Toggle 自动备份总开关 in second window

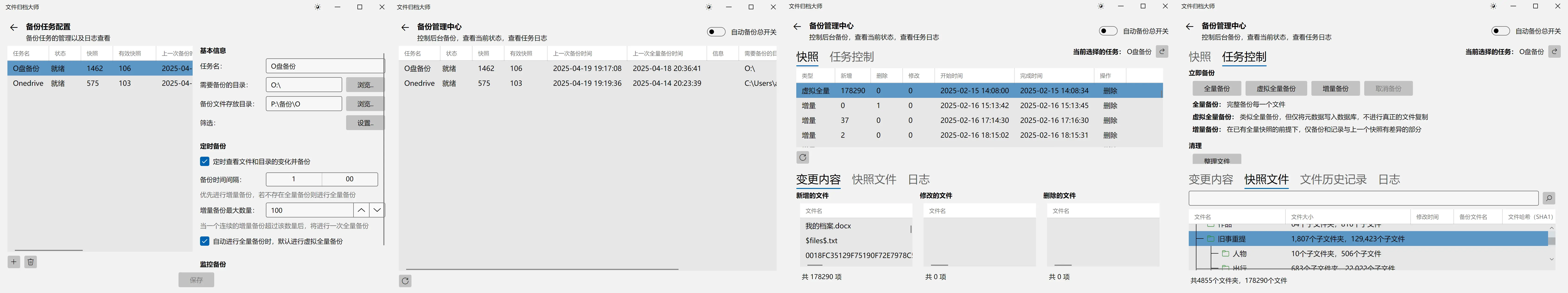click(716, 32)
